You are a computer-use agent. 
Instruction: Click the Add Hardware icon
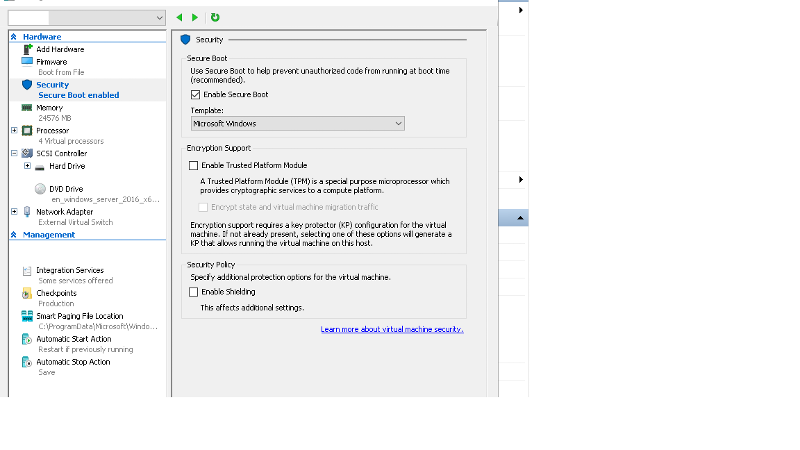pos(27,49)
